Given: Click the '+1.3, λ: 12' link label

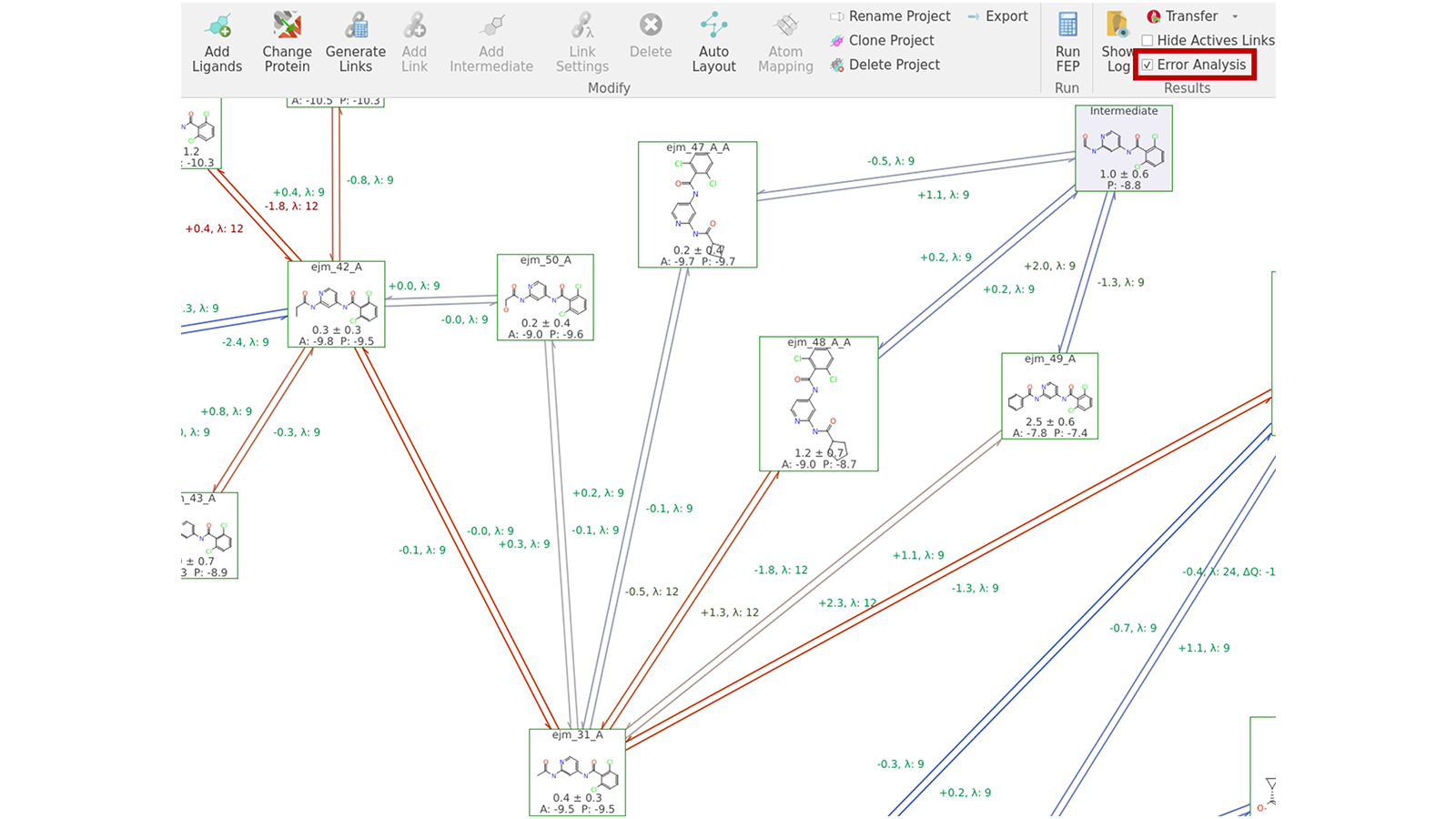Looking at the screenshot, I should tap(729, 612).
